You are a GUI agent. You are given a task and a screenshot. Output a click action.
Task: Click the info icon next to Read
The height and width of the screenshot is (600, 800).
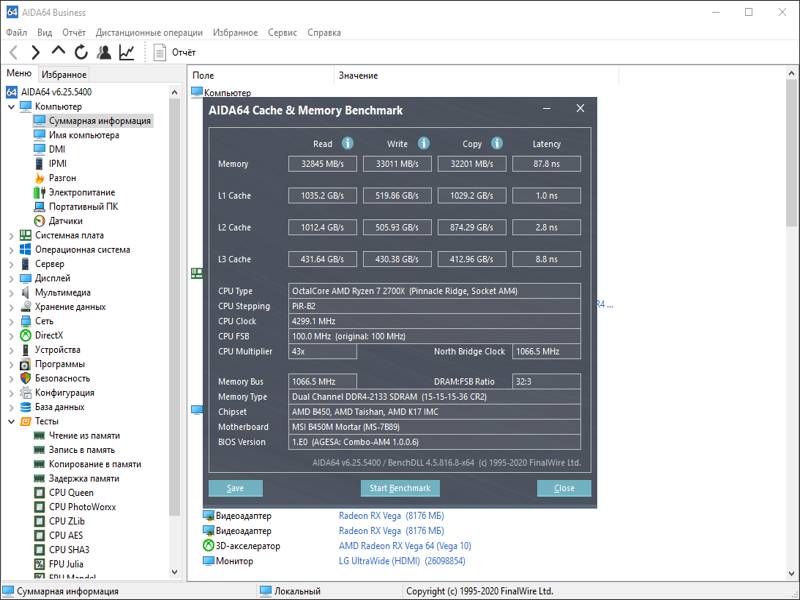pos(348,143)
